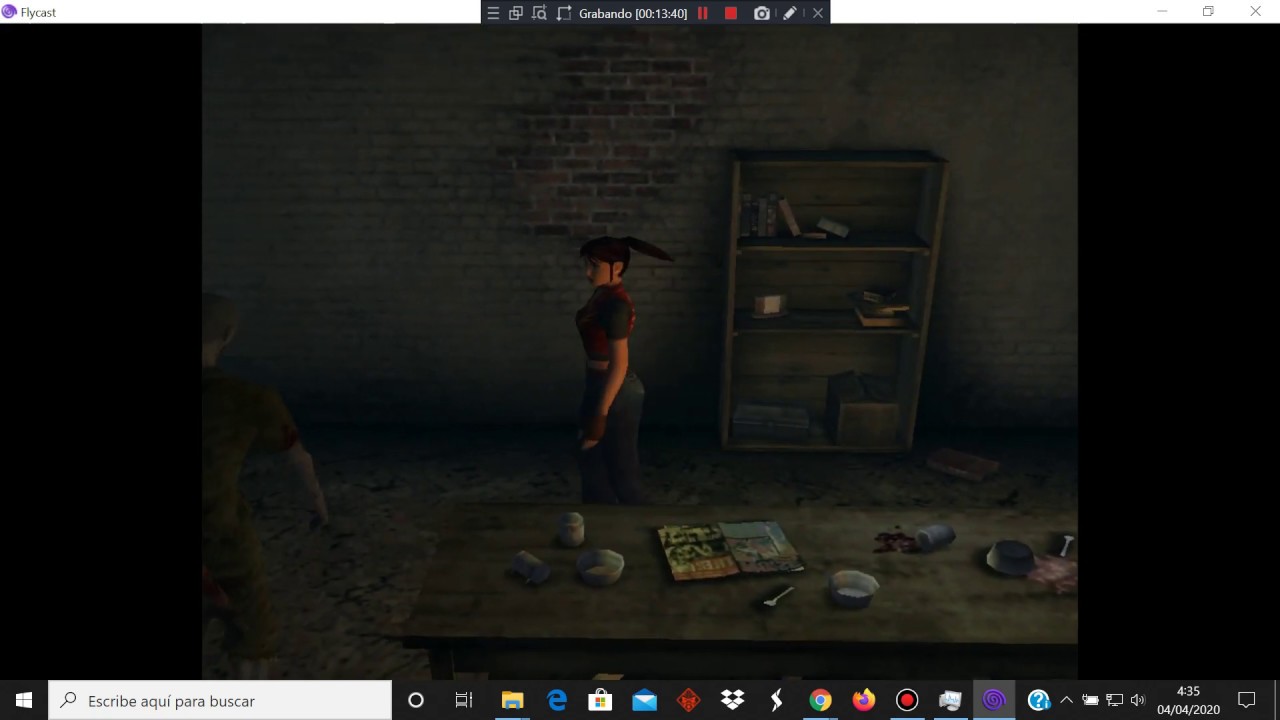Viewport: 1280px width, 720px height.
Task: Close the Flycast window
Action: click(1255, 12)
